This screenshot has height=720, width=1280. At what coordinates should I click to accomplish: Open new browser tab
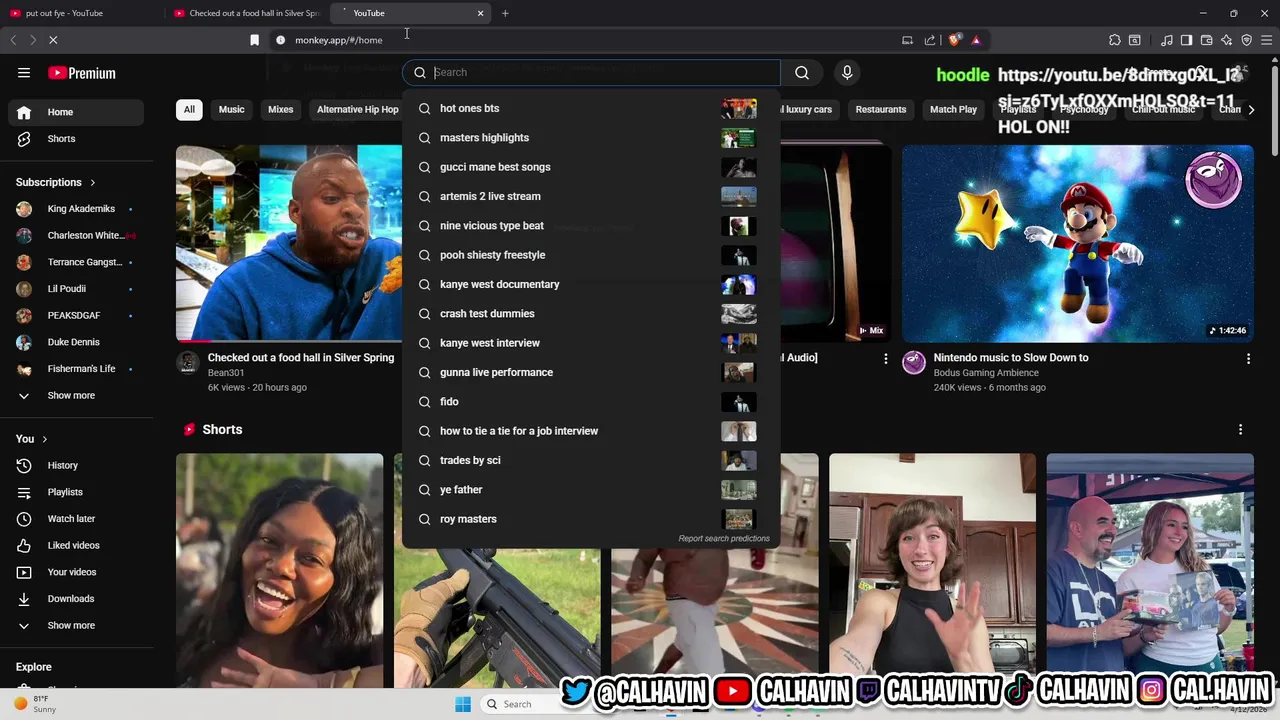pyautogui.click(x=505, y=13)
